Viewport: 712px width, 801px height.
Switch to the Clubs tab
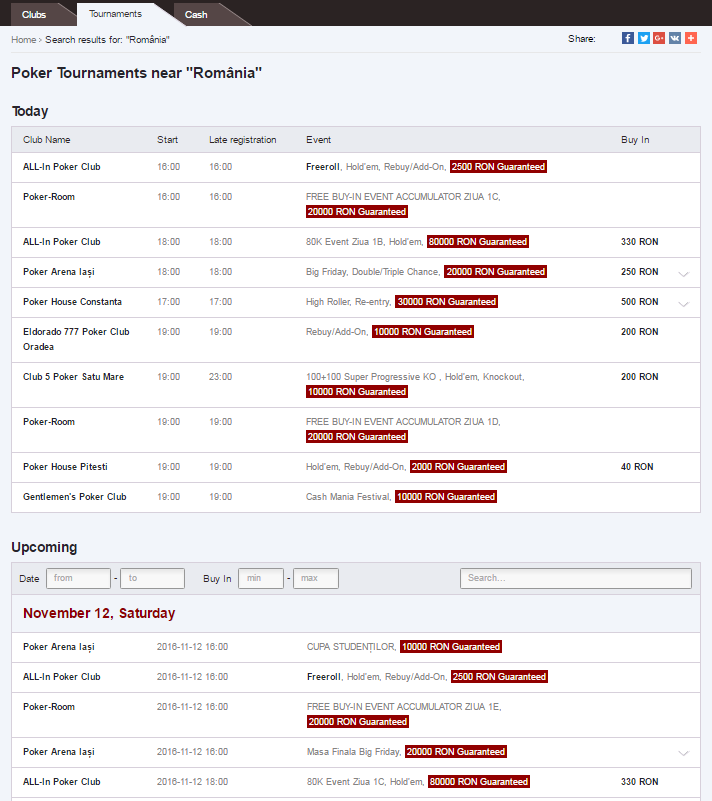coord(34,14)
